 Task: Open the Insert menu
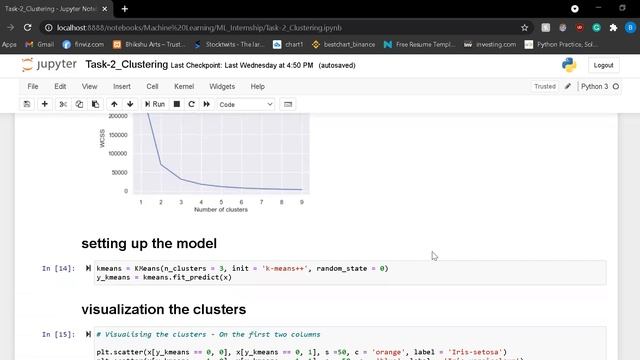(x=122, y=87)
